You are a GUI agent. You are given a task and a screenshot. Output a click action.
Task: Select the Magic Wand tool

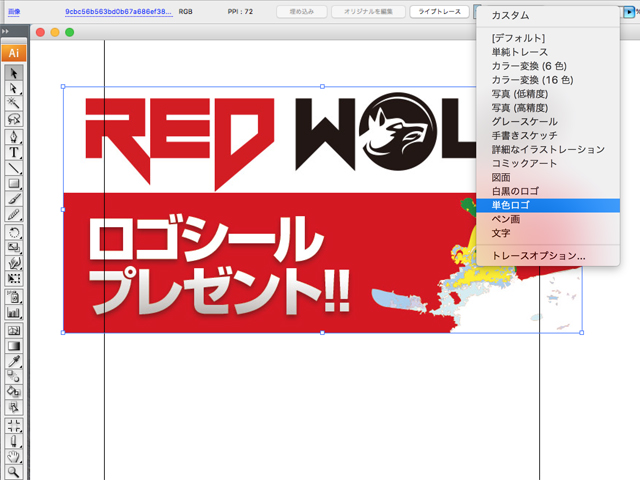pyautogui.click(x=14, y=103)
